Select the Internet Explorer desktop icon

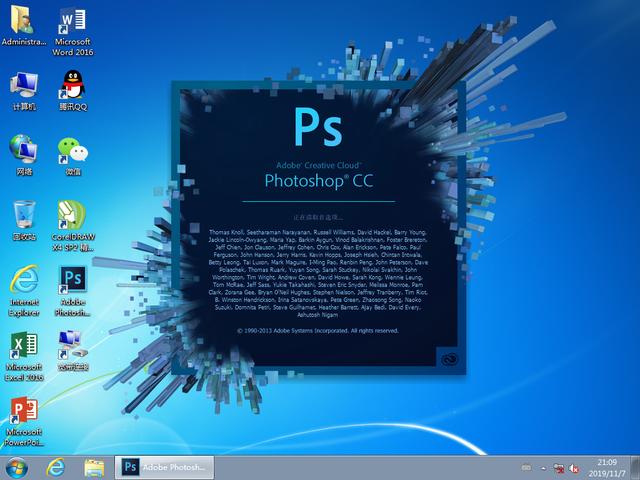(x=24, y=291)
